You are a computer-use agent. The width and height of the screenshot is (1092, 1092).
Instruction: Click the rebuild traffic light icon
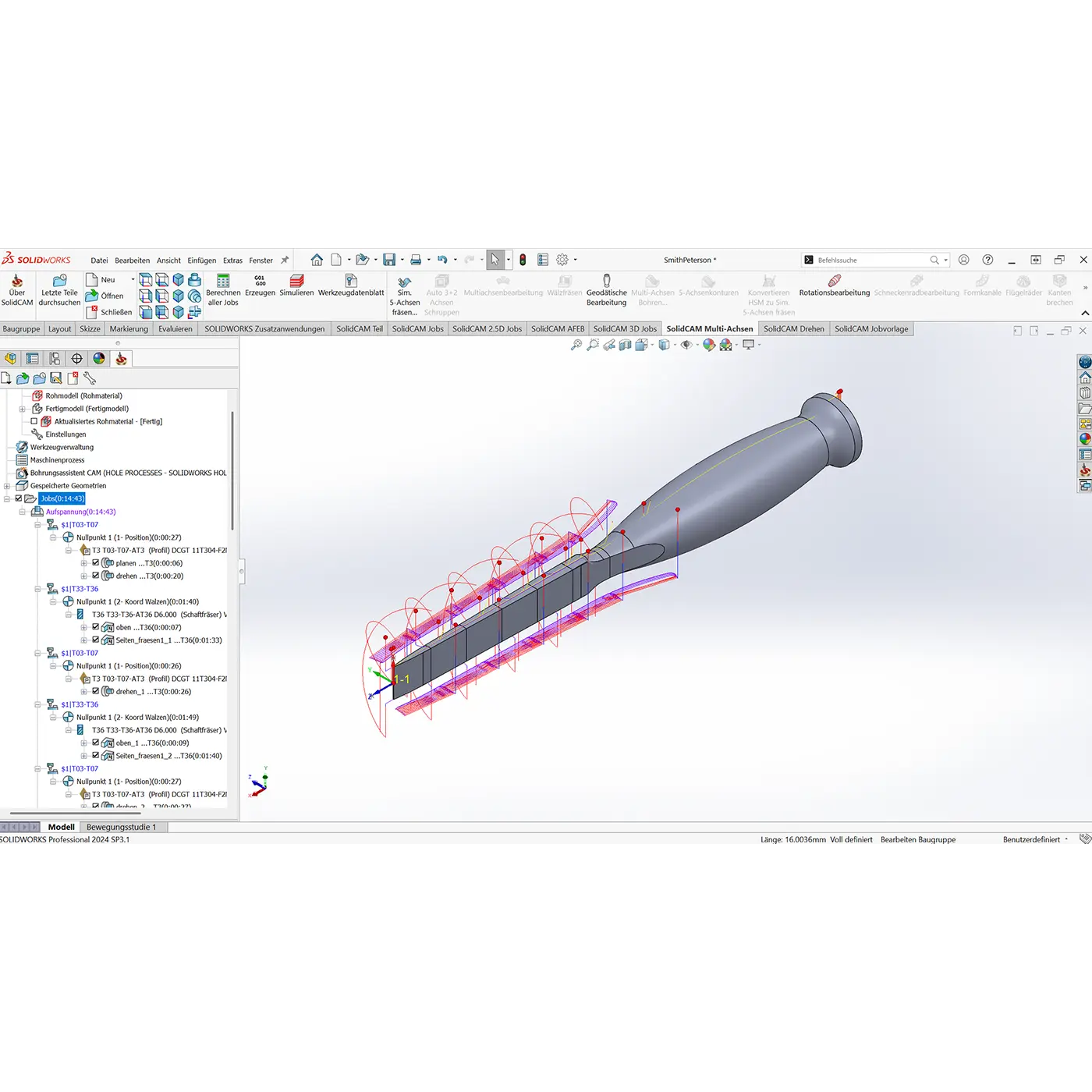click(x=523, y=260)
